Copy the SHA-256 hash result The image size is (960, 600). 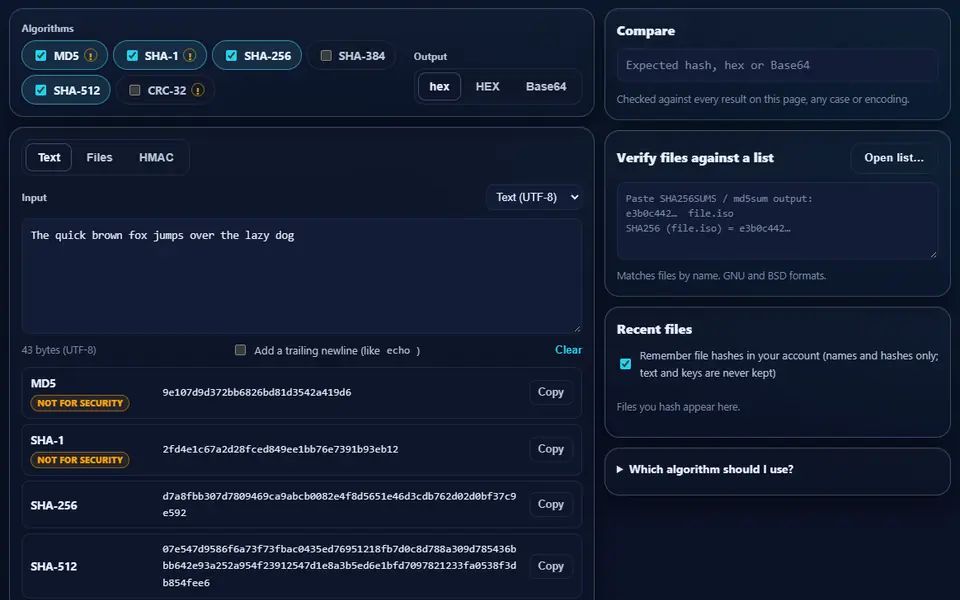(550, 504)
